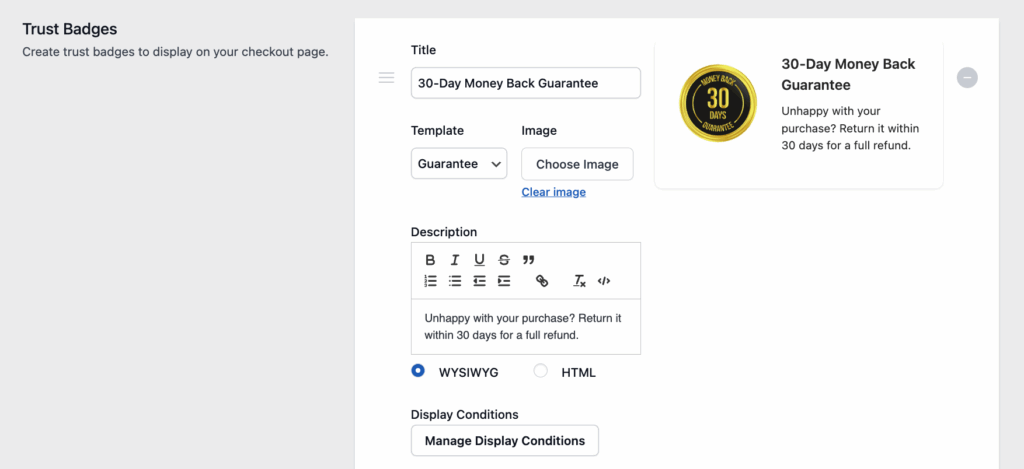Remove this trust badge with minus button
Viewport: 1024px width, 469px height.
coord(967,77)
